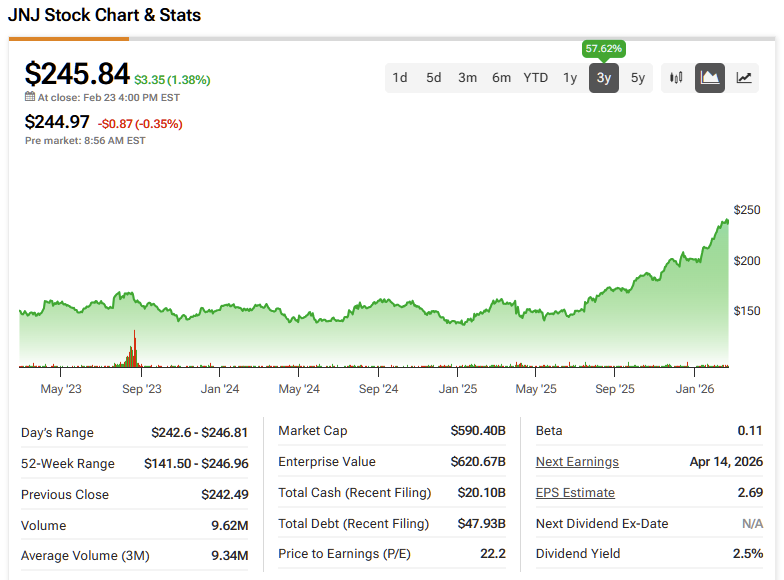Click Dividend Yield value 2.5%

click(x=748, y=554)
